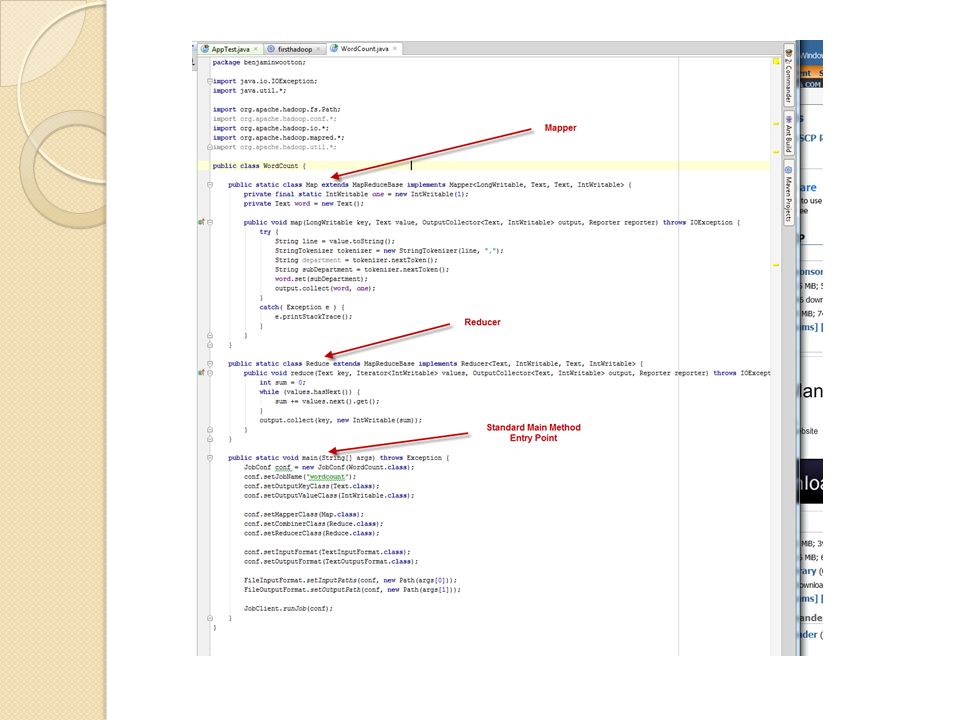Collapse the Map class fold toggle
The width and height of the screenshot is (960, 720).
(x=210, y=184)
